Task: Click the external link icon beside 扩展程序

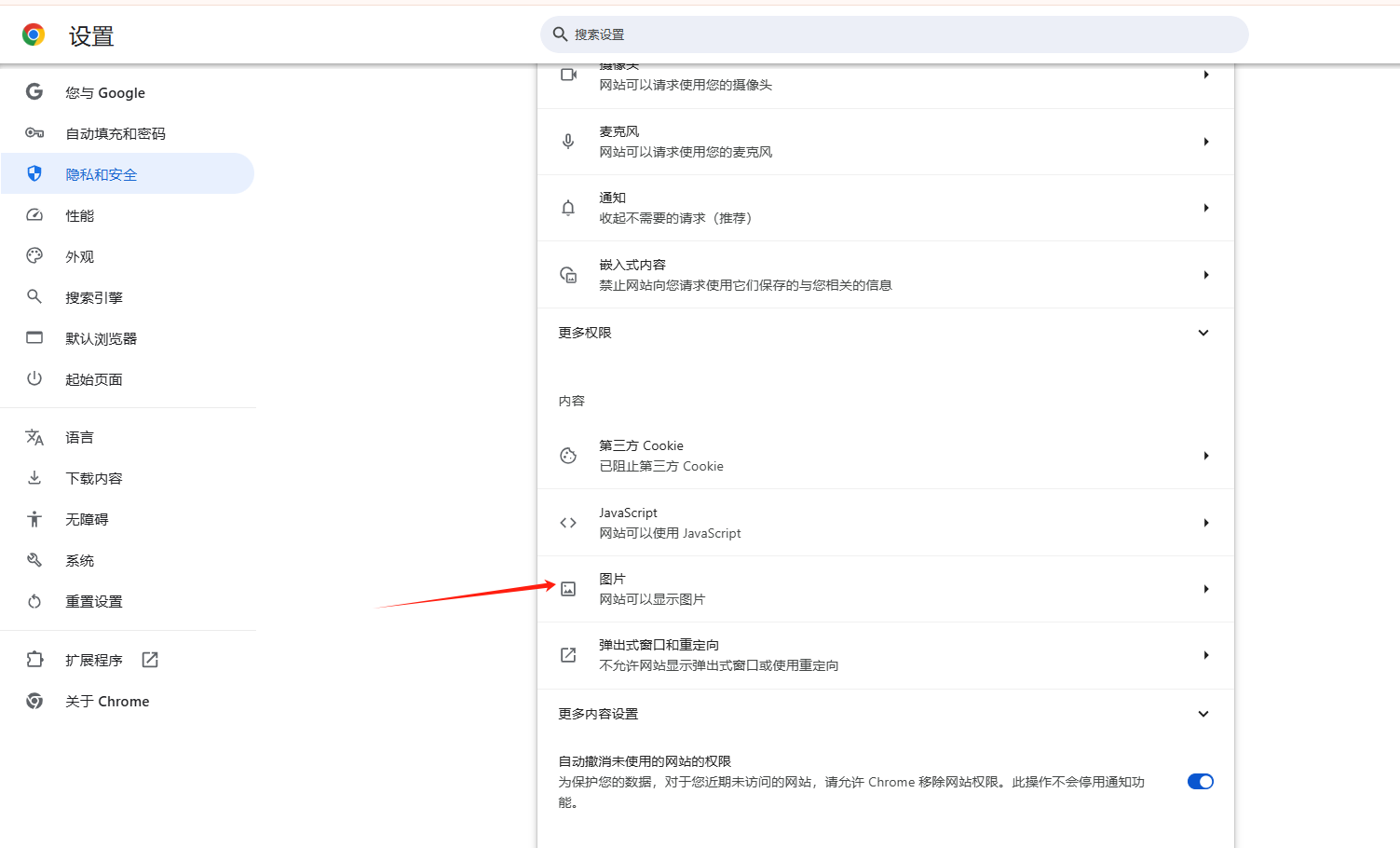Action: (x=150, y=660)
